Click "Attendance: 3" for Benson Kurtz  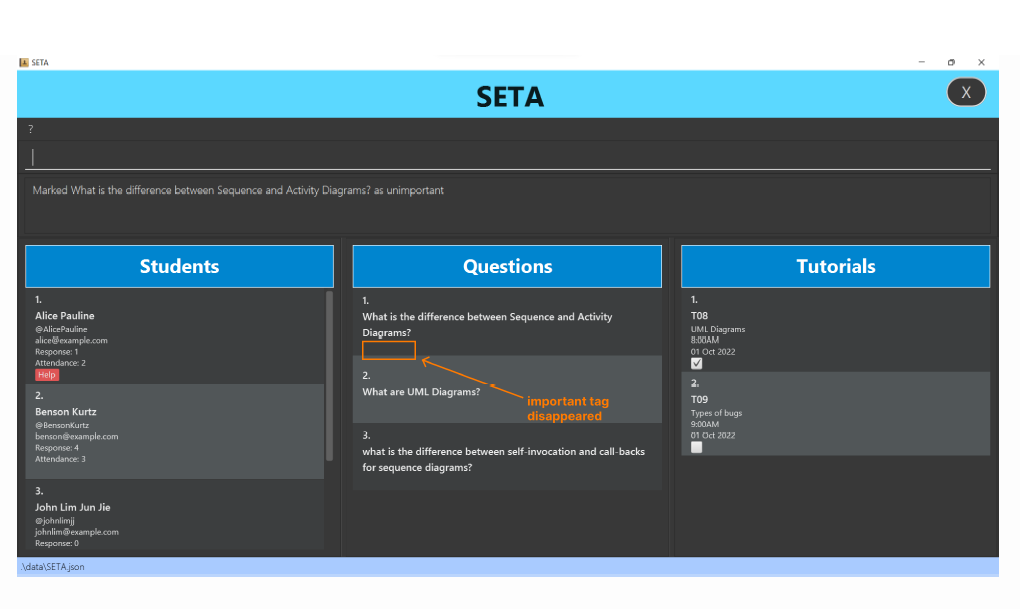(x=60, y=459)
